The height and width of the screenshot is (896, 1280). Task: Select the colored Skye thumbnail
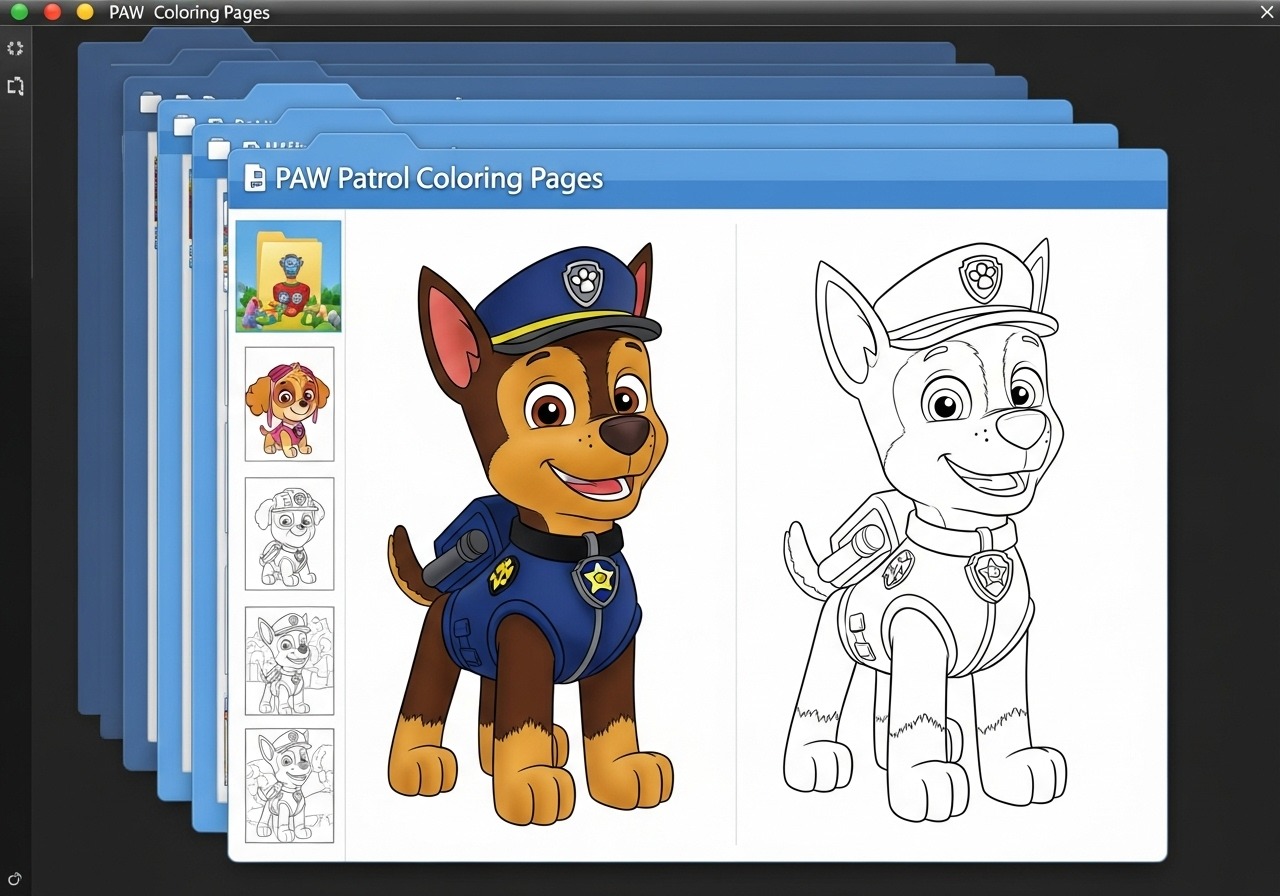pyautogui.click(x=289, y=404)
